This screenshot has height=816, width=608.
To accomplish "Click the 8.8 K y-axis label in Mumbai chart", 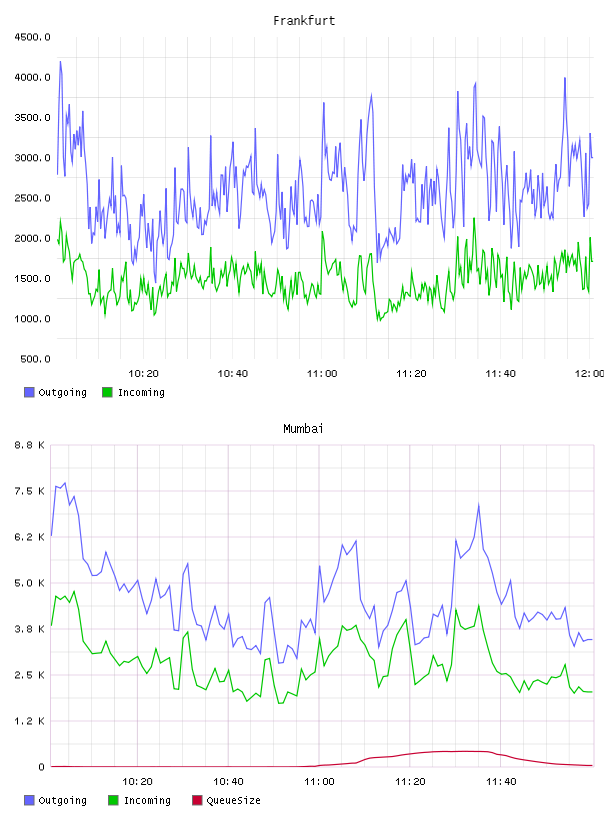I will (x=30, y=445).
